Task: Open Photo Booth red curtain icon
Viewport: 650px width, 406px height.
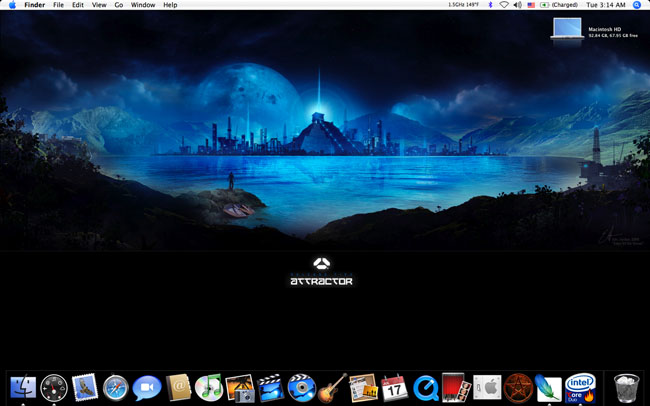Action: click(x=456, y=388)
